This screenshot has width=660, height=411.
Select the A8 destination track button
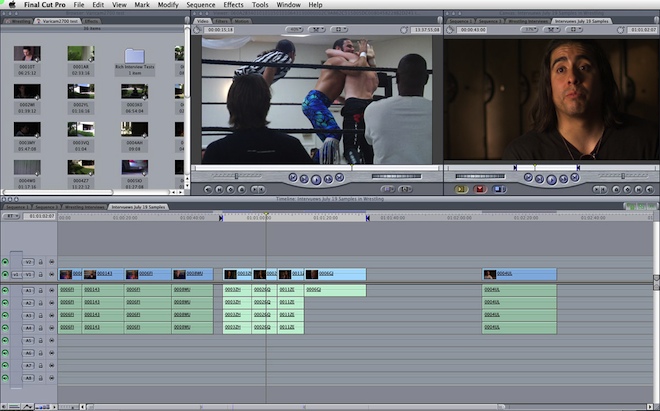tap(28, 378)
